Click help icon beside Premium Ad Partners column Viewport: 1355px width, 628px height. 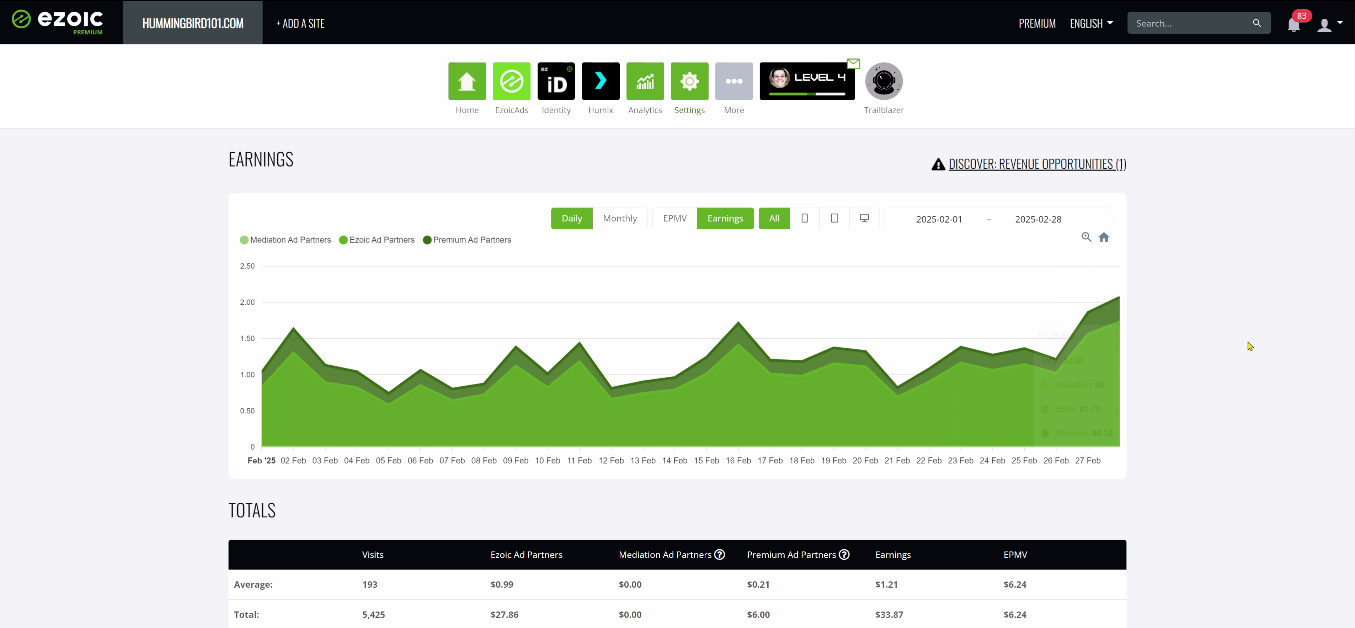(x=844, y=555)
